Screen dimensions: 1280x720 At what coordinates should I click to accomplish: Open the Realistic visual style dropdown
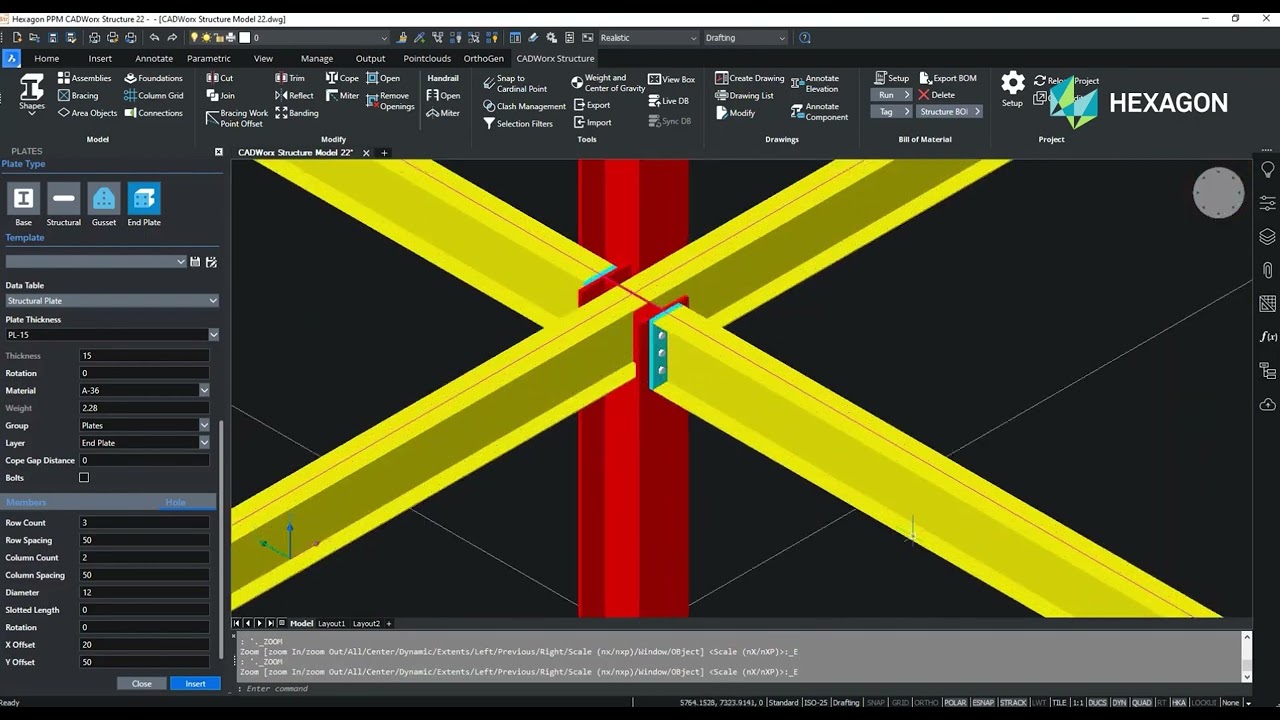click(648, 38)
